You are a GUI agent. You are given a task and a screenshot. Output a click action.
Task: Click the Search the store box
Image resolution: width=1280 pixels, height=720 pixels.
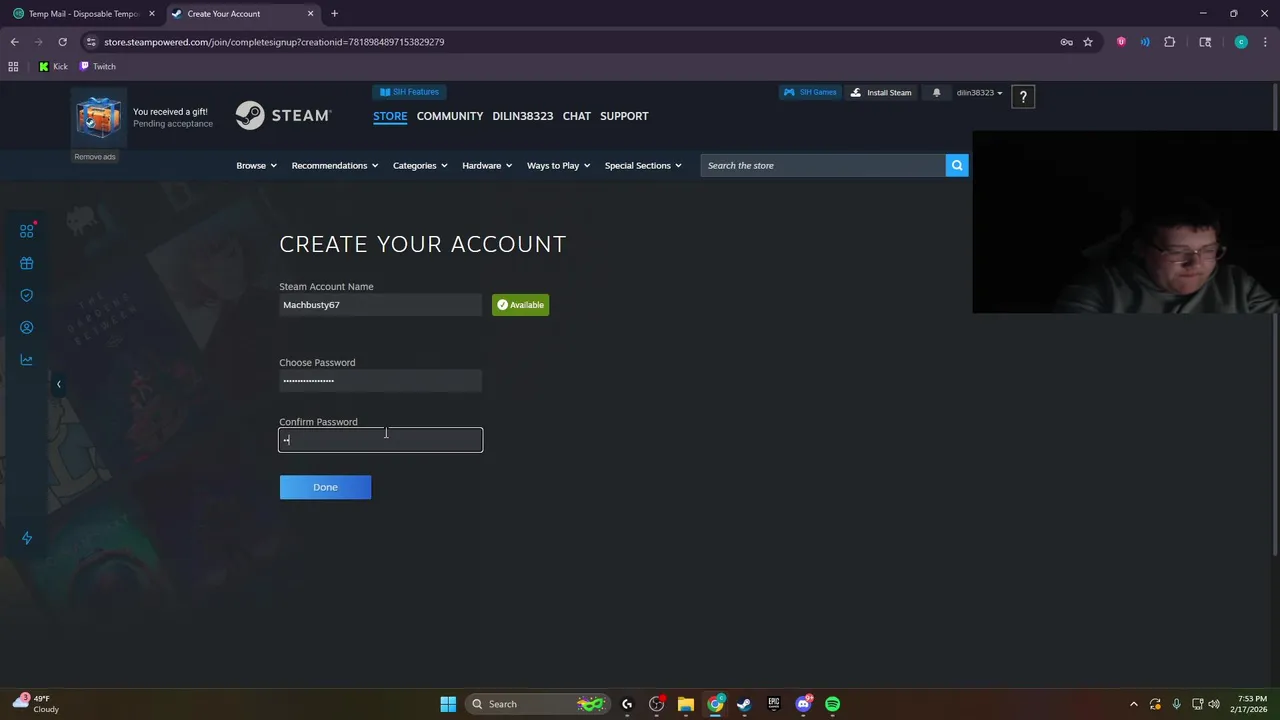tap(823, 165)
